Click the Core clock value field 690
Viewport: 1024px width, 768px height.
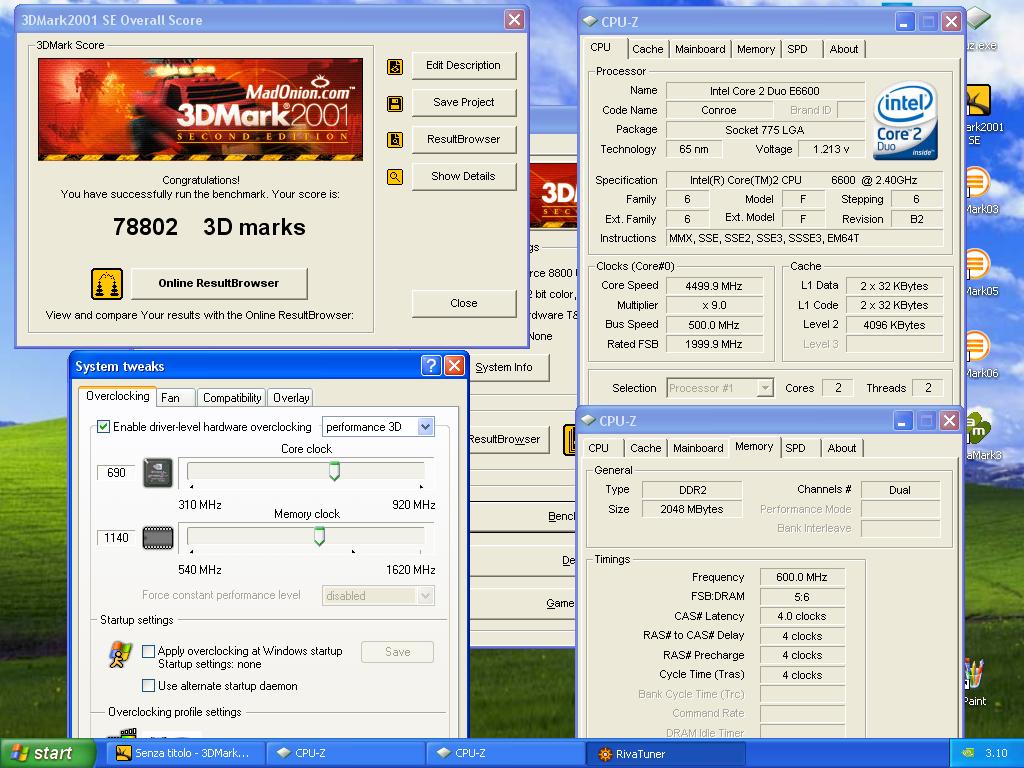pos(116,472)
